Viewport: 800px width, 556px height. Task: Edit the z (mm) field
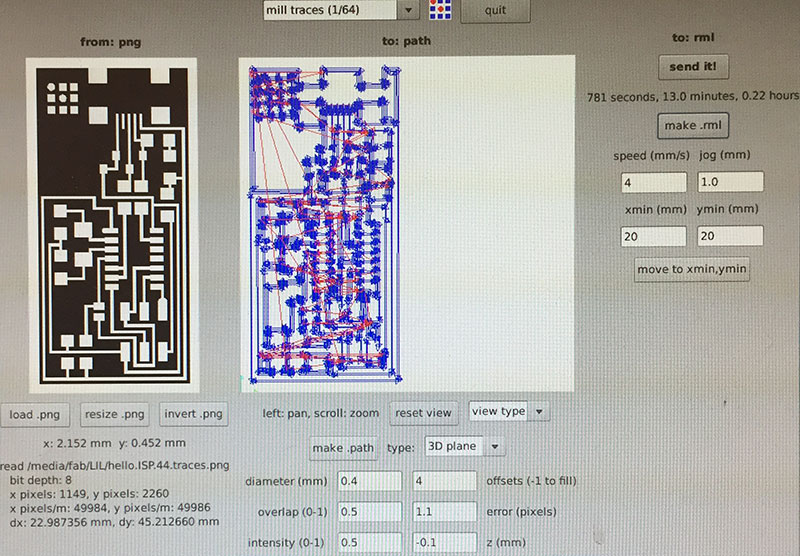(x=444, y=543)
